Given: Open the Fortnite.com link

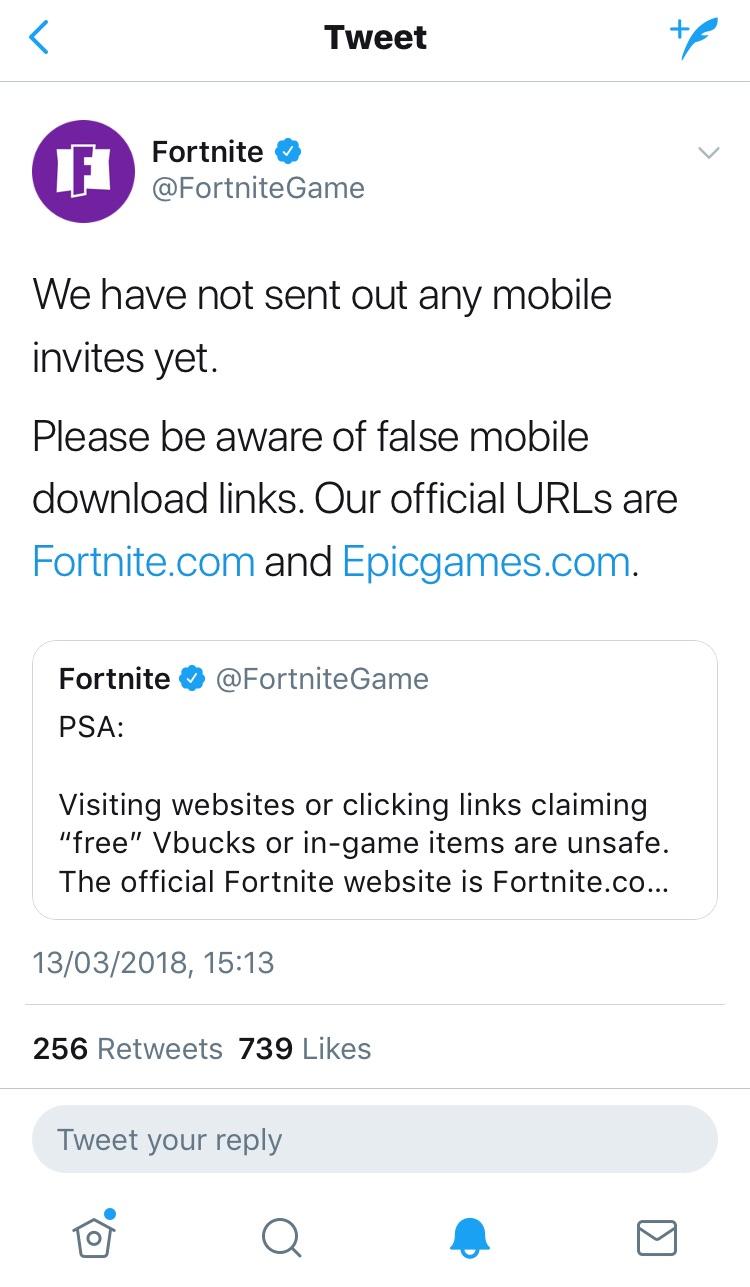Looking at the screenshot, I should [x=143, y=561].
